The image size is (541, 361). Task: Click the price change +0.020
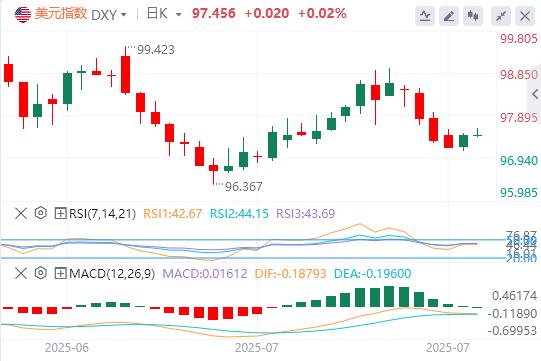click(x=267, y=13)
